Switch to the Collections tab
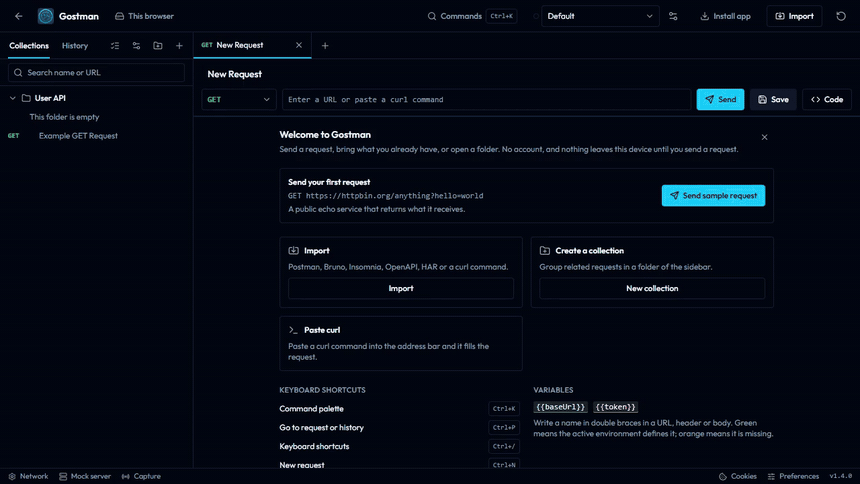Viewport: 860px width, 484px height. [x=29, y=46]
